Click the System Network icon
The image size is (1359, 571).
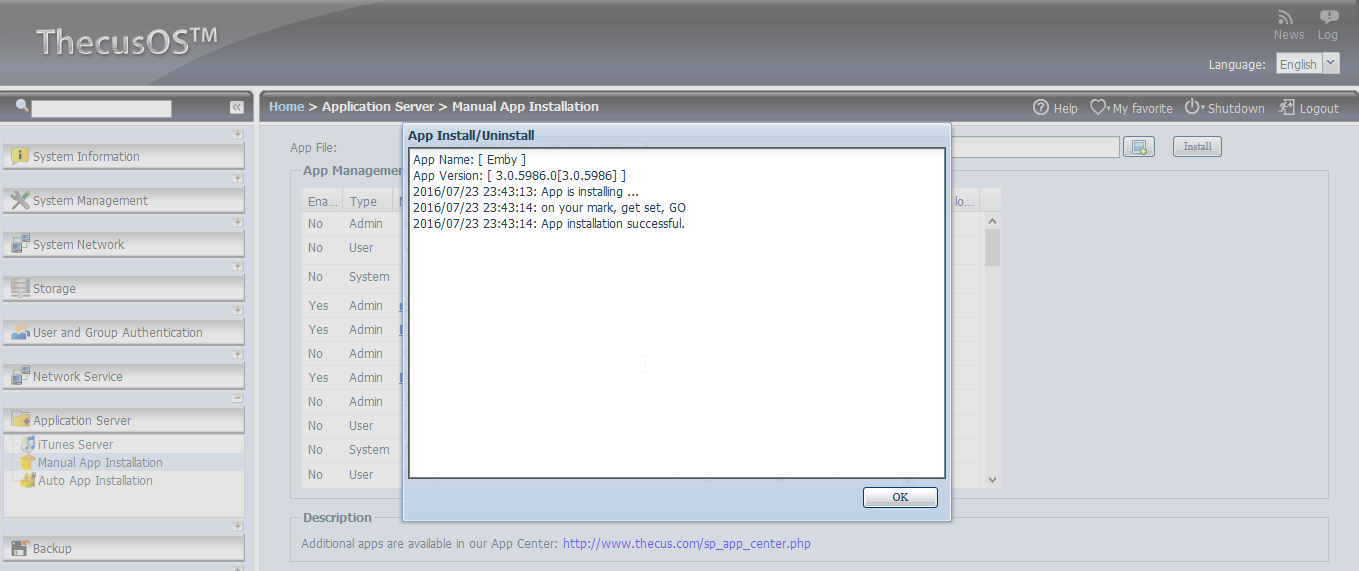pos(20,244)
